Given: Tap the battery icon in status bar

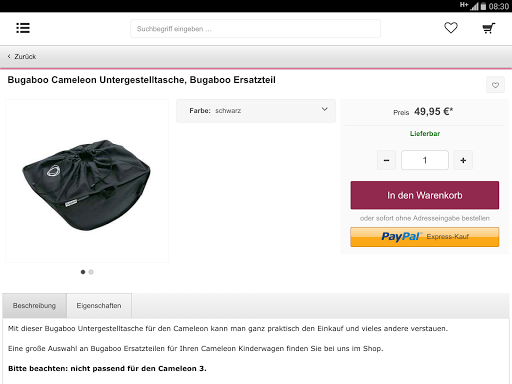Looking at the screenshot, I should [483, 6].
